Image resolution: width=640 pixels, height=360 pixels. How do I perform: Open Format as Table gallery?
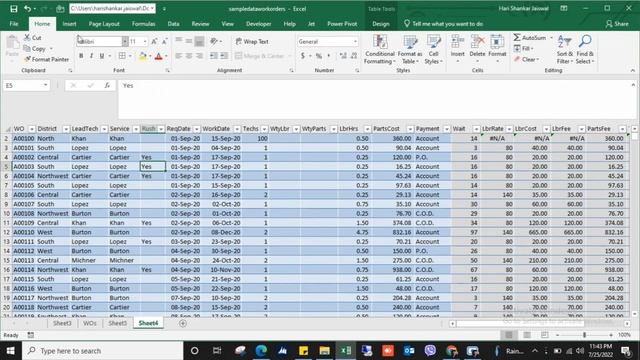click(x=410, y=49)
